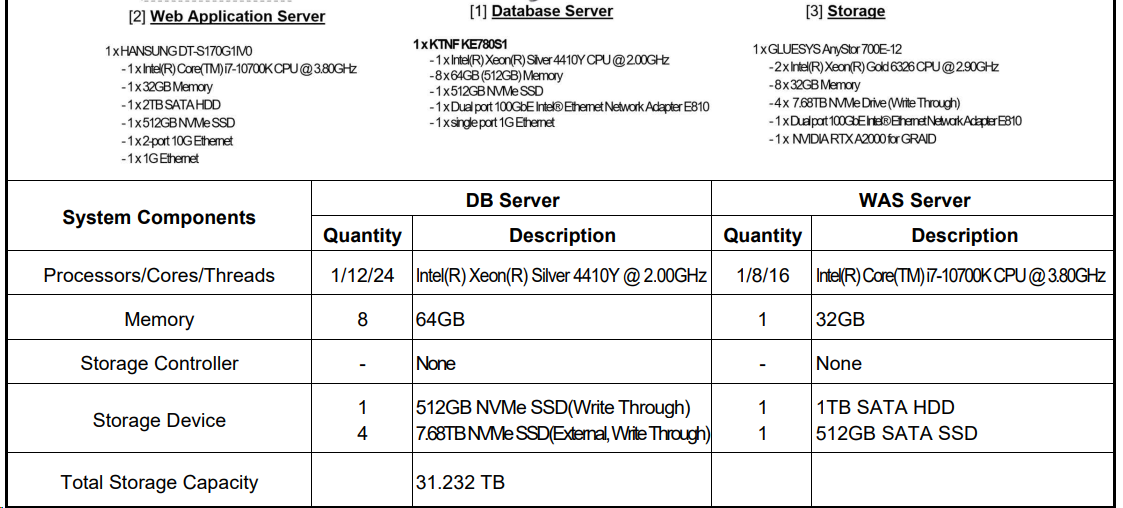1123x508 pixels.
Task: Click the DB Server column header
Action: [x=511, y=200]
